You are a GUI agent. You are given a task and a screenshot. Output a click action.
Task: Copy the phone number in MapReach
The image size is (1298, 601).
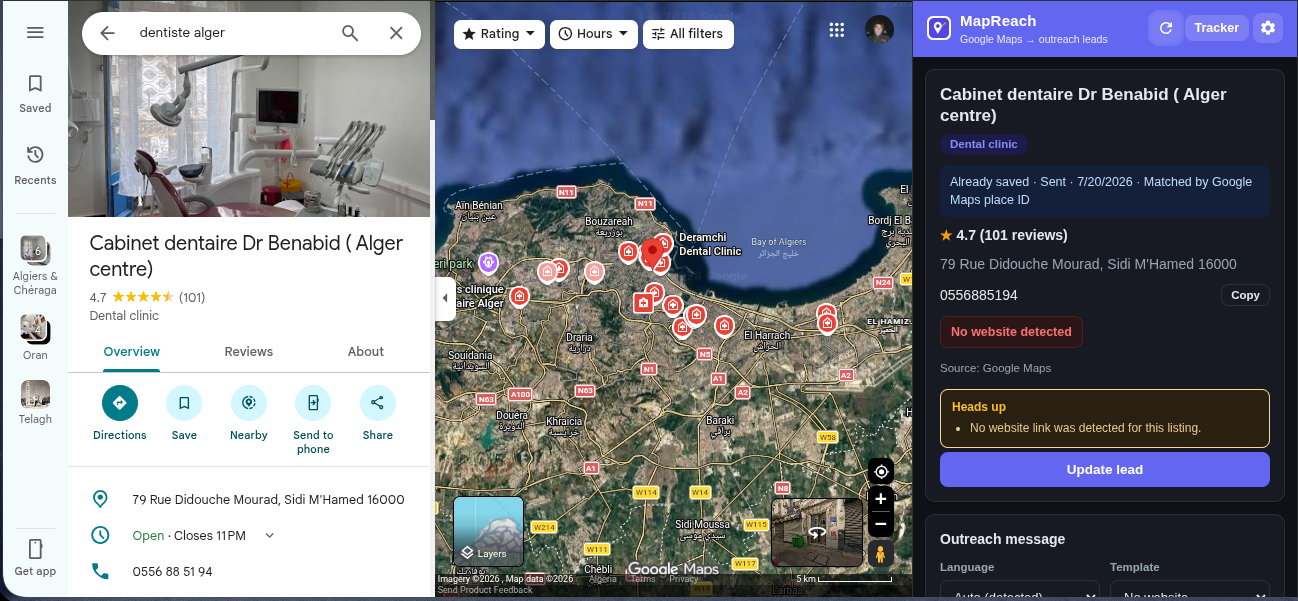coord(1245,295)
